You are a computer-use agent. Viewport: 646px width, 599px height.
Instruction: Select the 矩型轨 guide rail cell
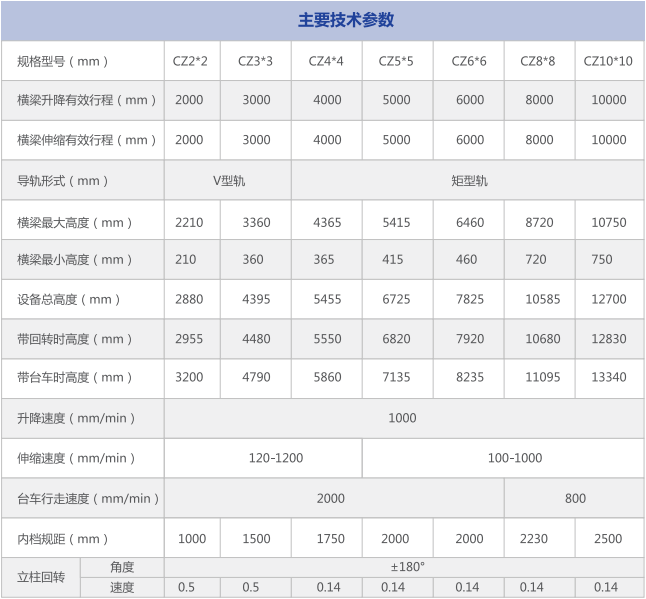(468, 181)
